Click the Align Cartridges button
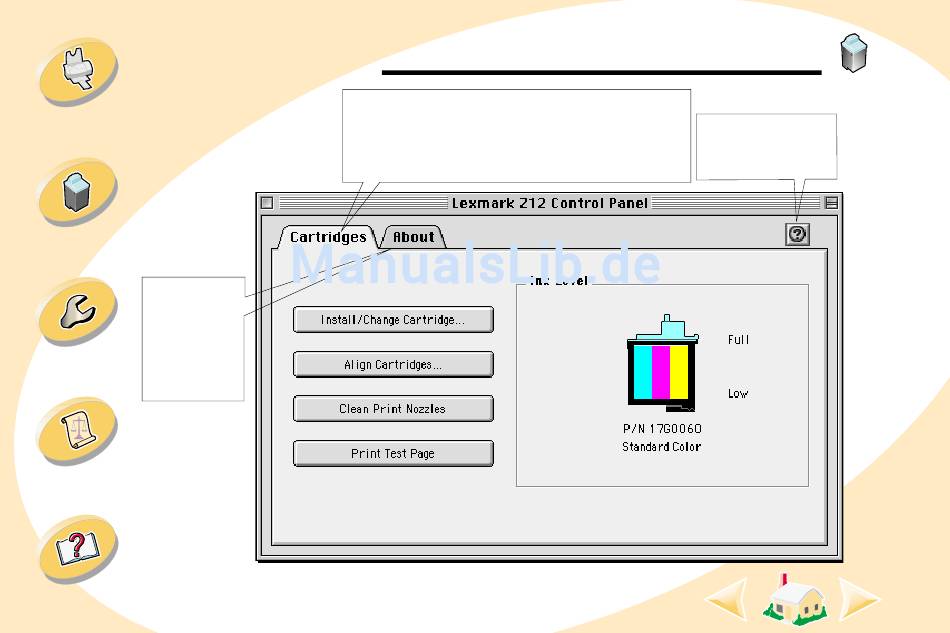950x633 pixels. pyautogui.click(x=393, y=365)
